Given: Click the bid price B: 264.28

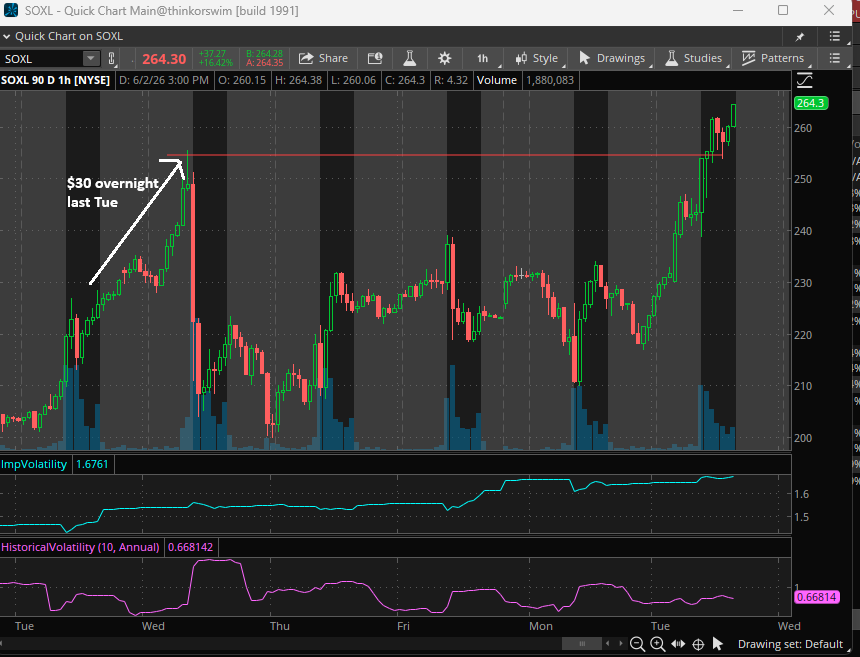Looking at the screenshot, I should tap(264, 54).
